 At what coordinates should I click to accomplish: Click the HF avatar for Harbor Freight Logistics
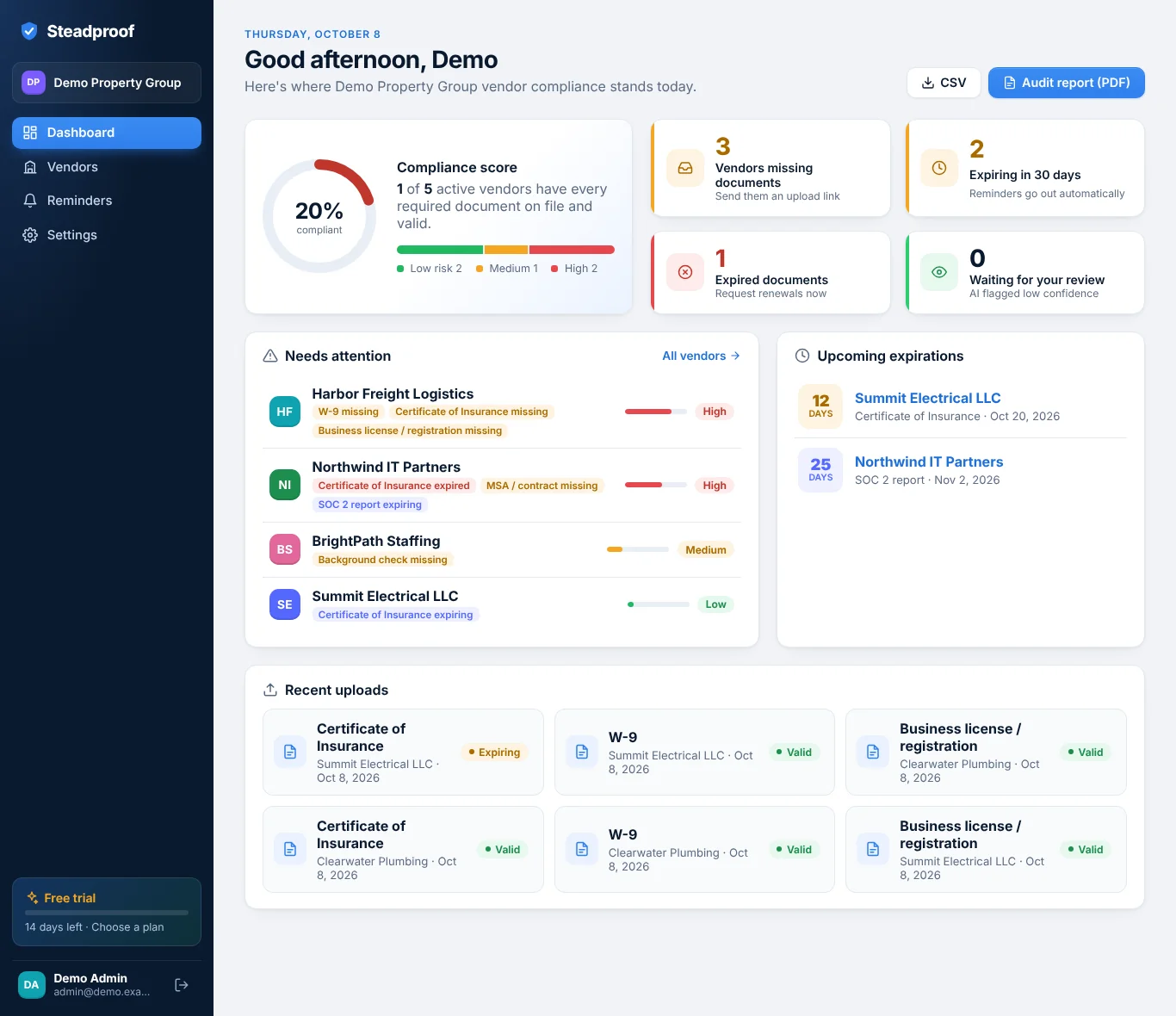285,412
